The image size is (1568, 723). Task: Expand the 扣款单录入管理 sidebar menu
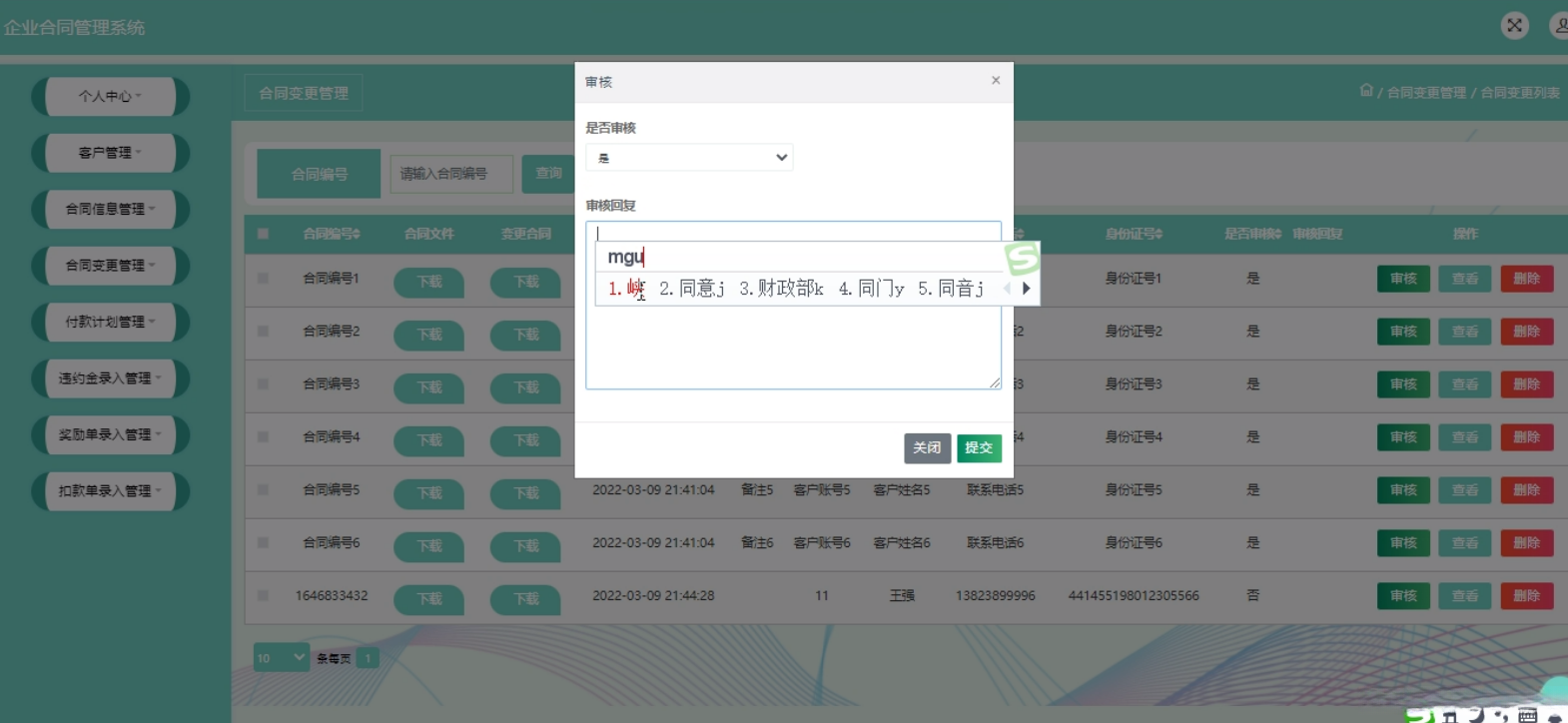110,491
